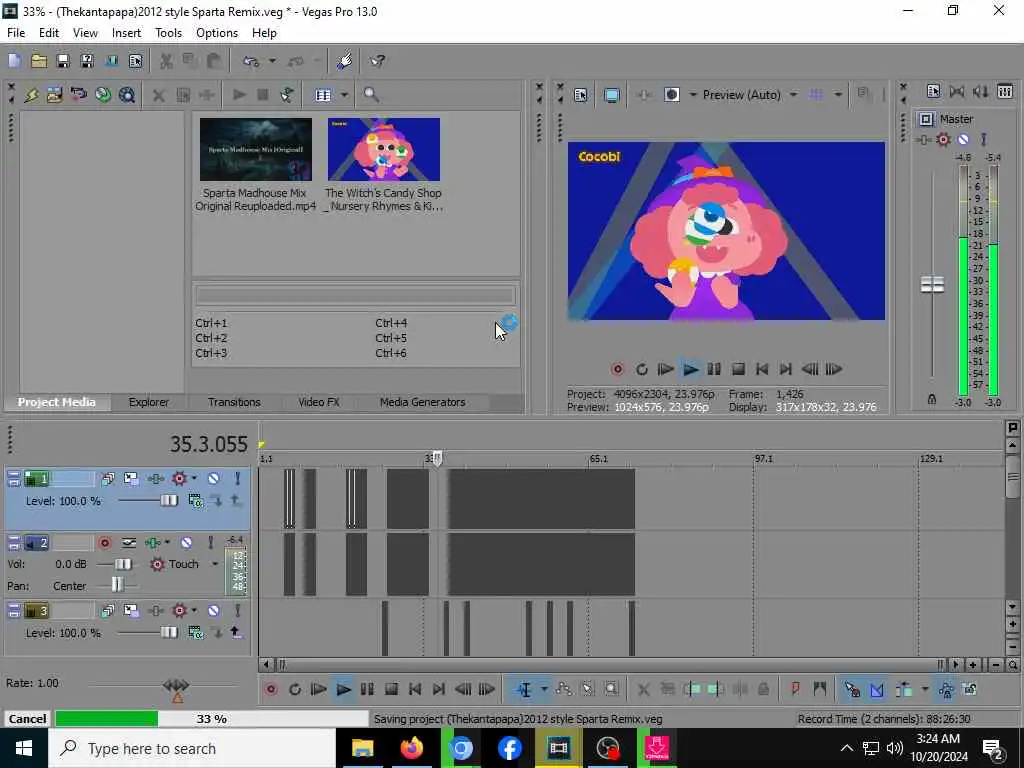
Task: Click the media search magnifier icon
Action: [x=371, y=95]
